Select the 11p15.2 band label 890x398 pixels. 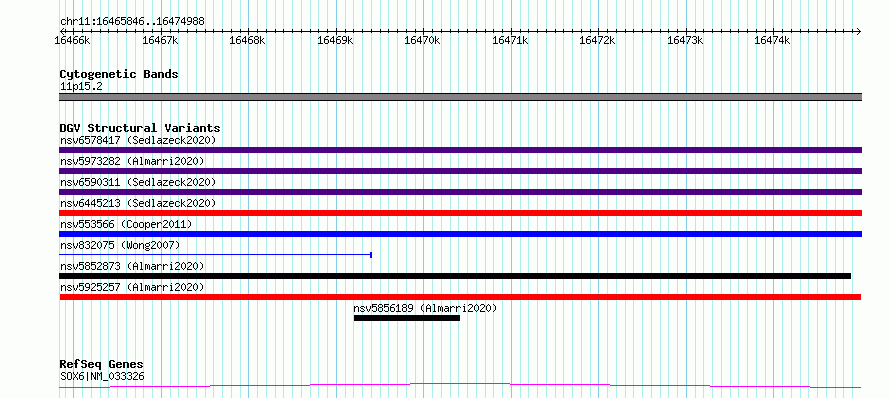pyautogui.click(x=81, y=86)
